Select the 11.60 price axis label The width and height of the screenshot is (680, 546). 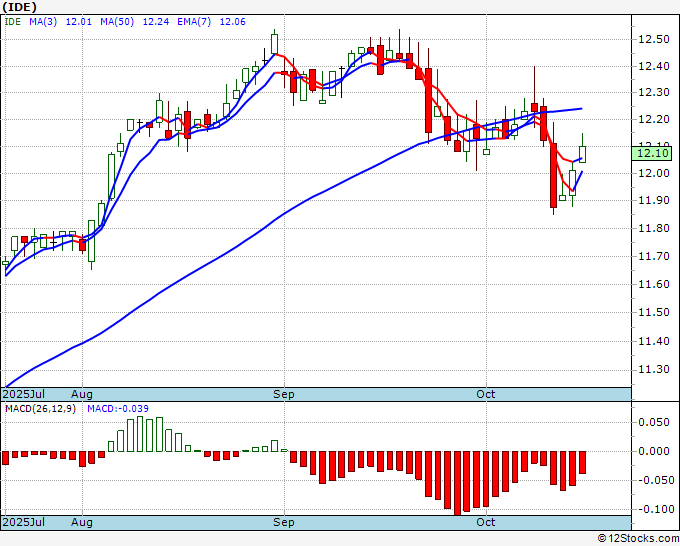pos(654,284)
